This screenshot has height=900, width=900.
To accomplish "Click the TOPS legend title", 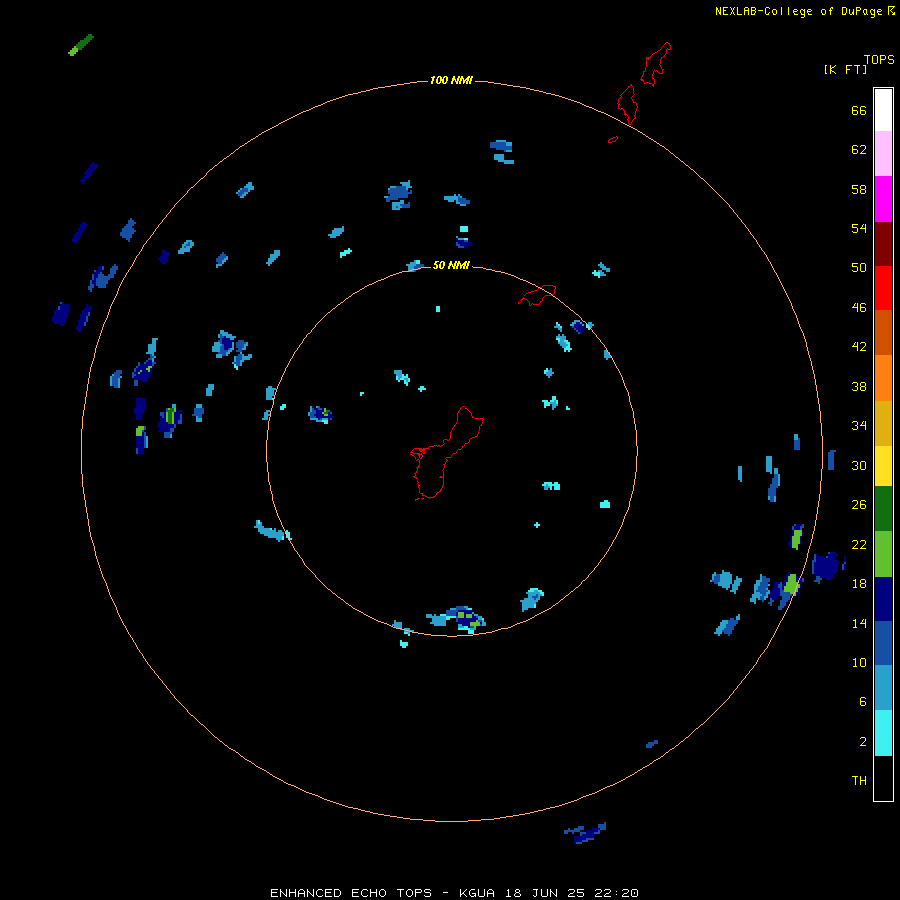I will point(879,60).
